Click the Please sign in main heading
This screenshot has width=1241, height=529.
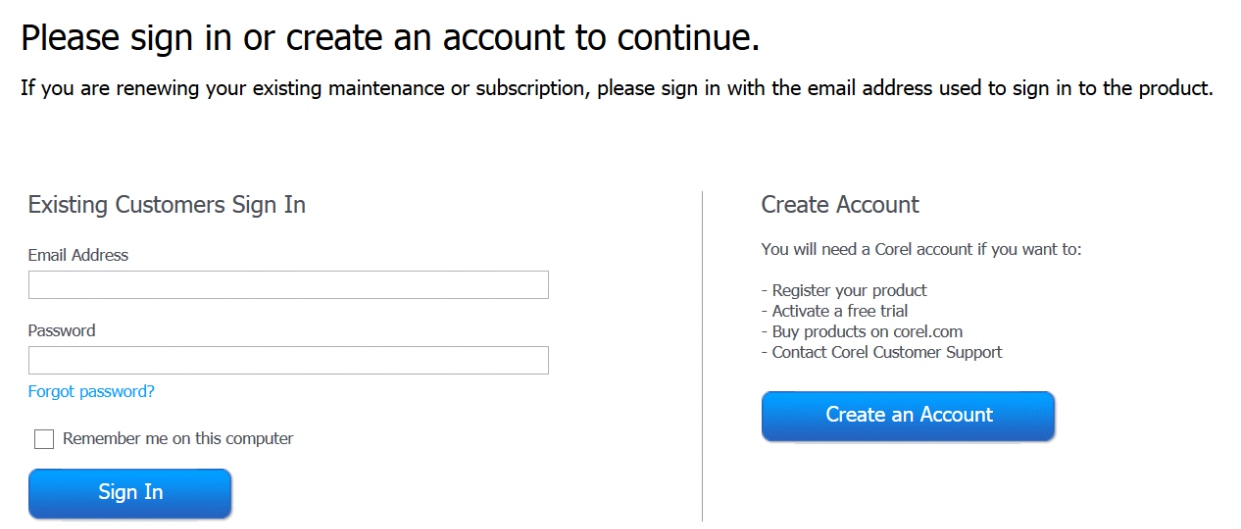coord(390,38)
